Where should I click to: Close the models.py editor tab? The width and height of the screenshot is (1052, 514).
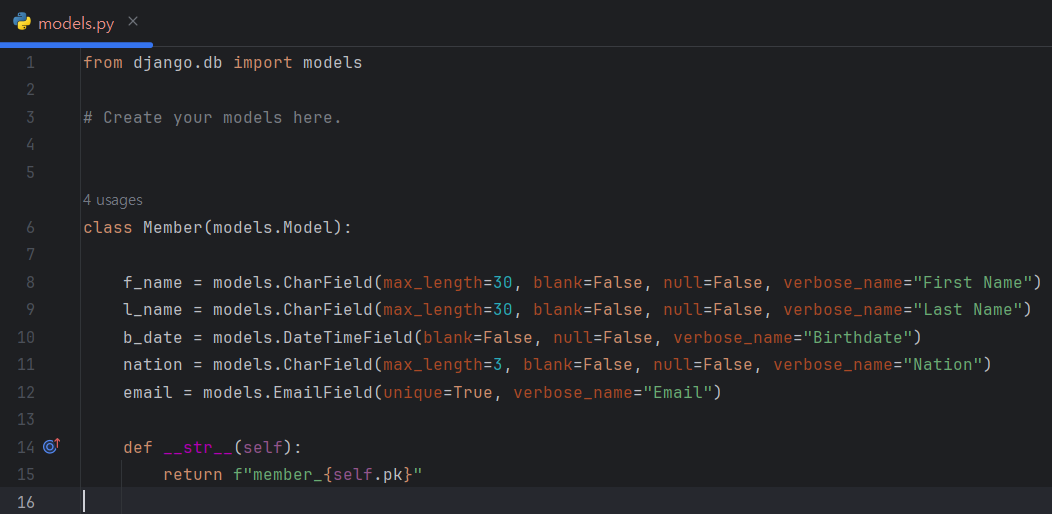pos(134,21)
